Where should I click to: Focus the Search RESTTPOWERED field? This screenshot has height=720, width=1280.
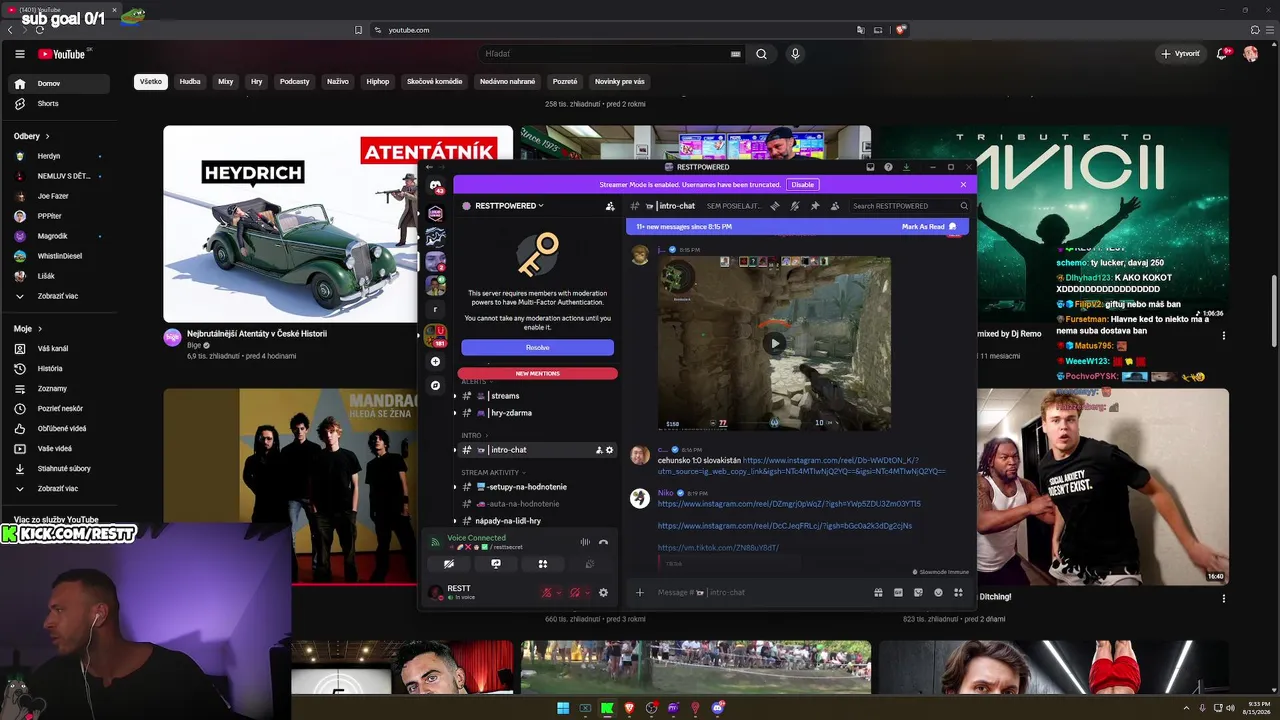tap(910, 206)
